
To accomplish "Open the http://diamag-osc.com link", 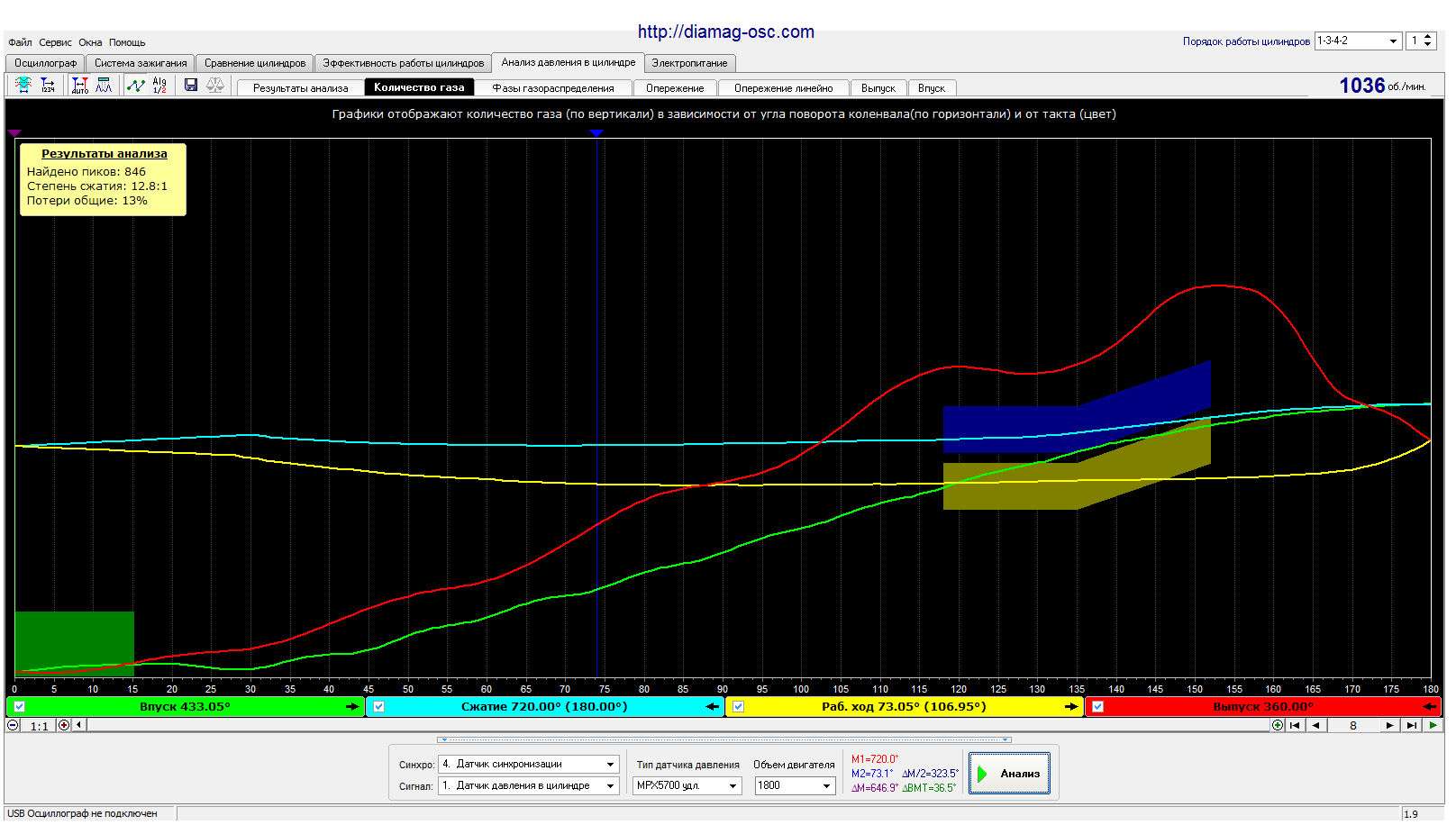I will pos(726,32).
